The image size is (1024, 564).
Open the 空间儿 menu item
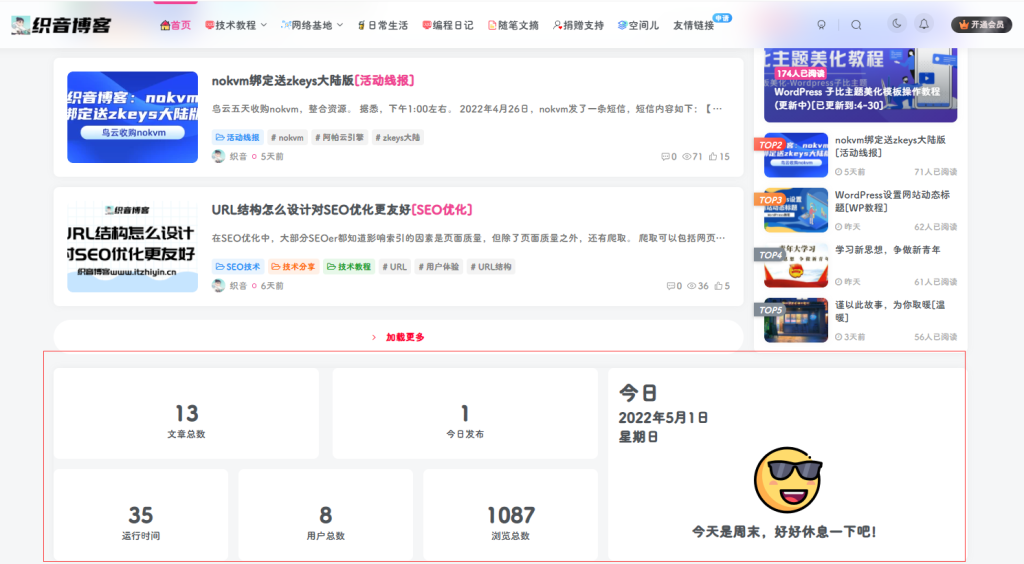[x=639, y=25]
